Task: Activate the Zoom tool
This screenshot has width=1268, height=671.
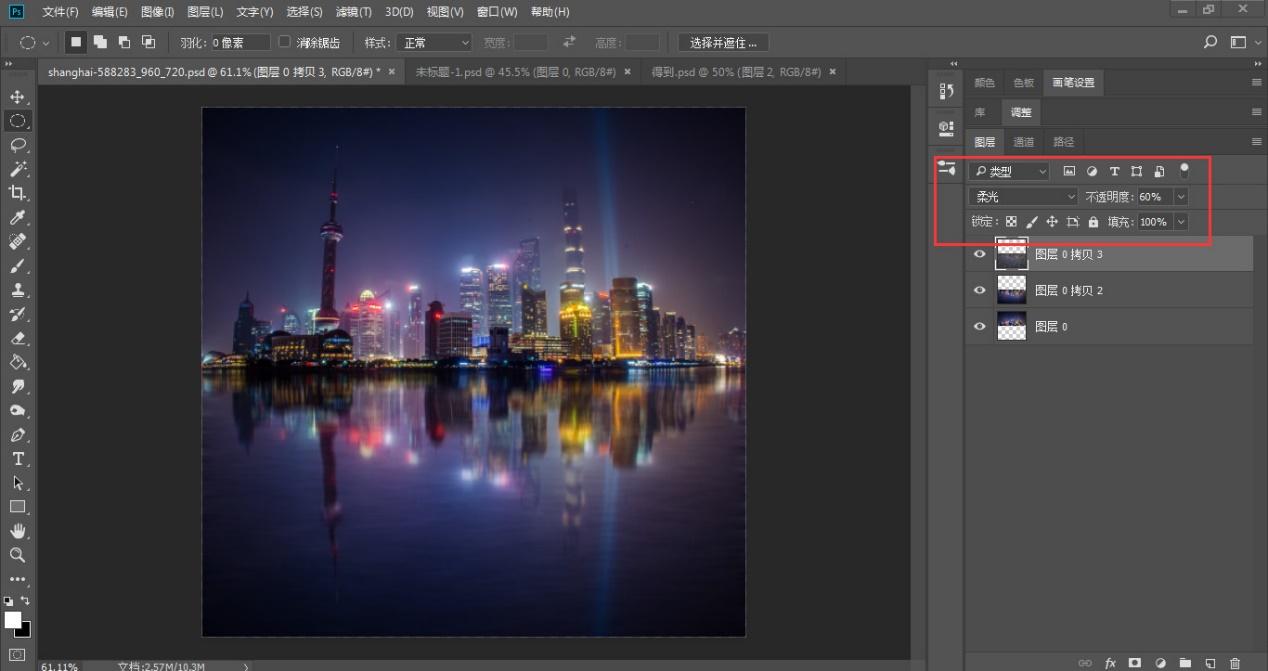Action: tap(18, 555)
